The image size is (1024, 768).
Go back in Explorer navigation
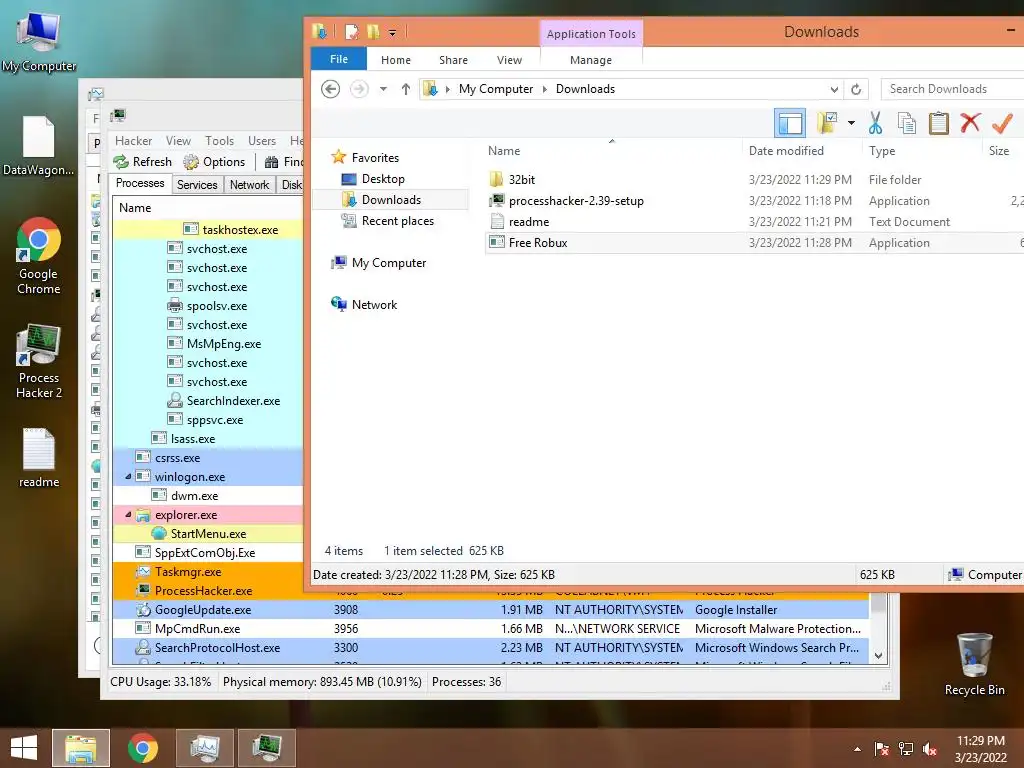(x=330, y=89)
